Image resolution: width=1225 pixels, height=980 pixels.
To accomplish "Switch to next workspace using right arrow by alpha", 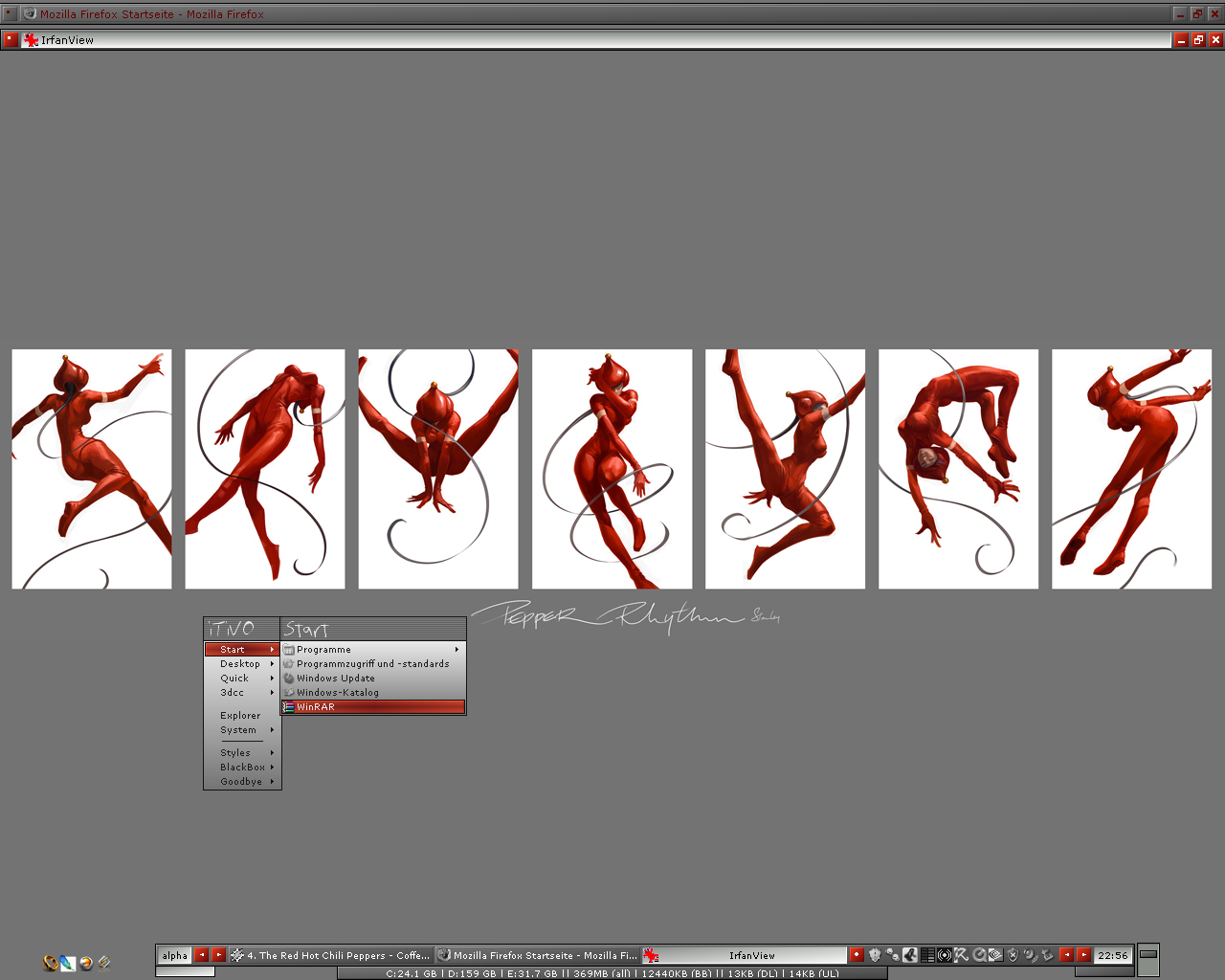I will coord(218,955).
